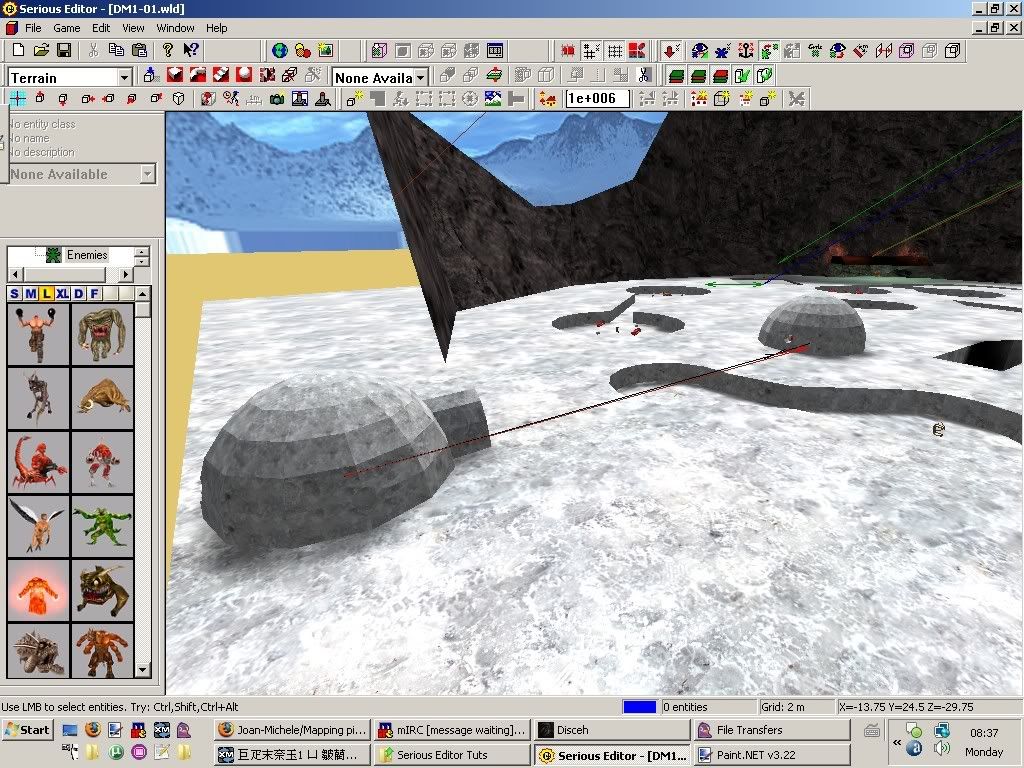This screenshot has width=1024, height=768.
Task: Save the world with floppy disk icon
Action: (63, 50)
